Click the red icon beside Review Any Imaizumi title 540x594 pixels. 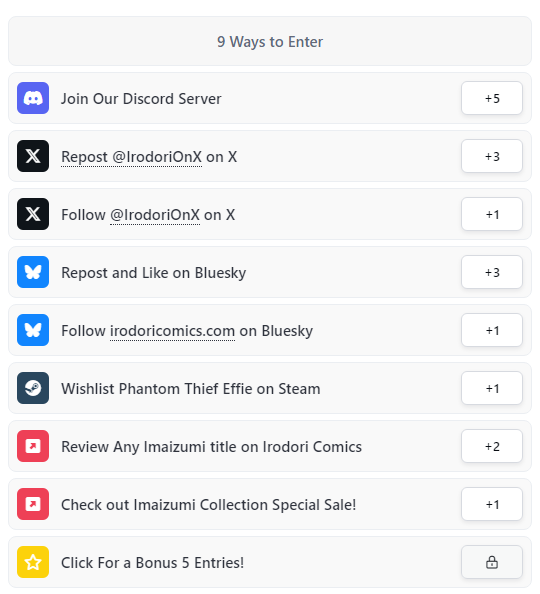point(33,446)
